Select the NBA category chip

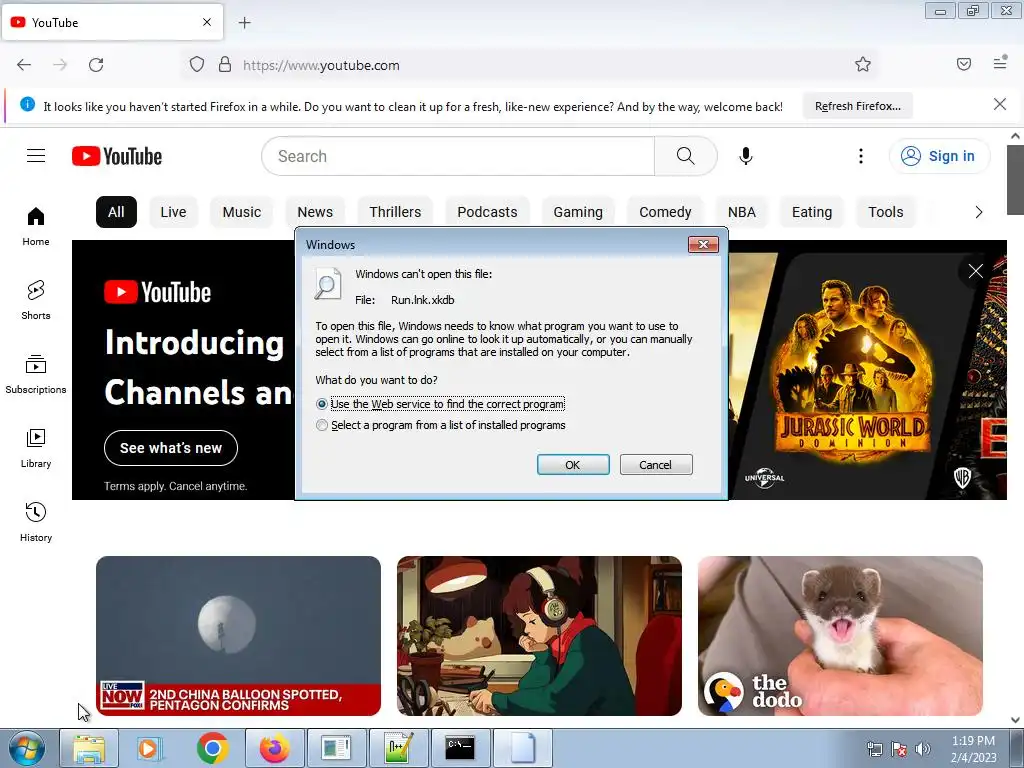(742, 212)
